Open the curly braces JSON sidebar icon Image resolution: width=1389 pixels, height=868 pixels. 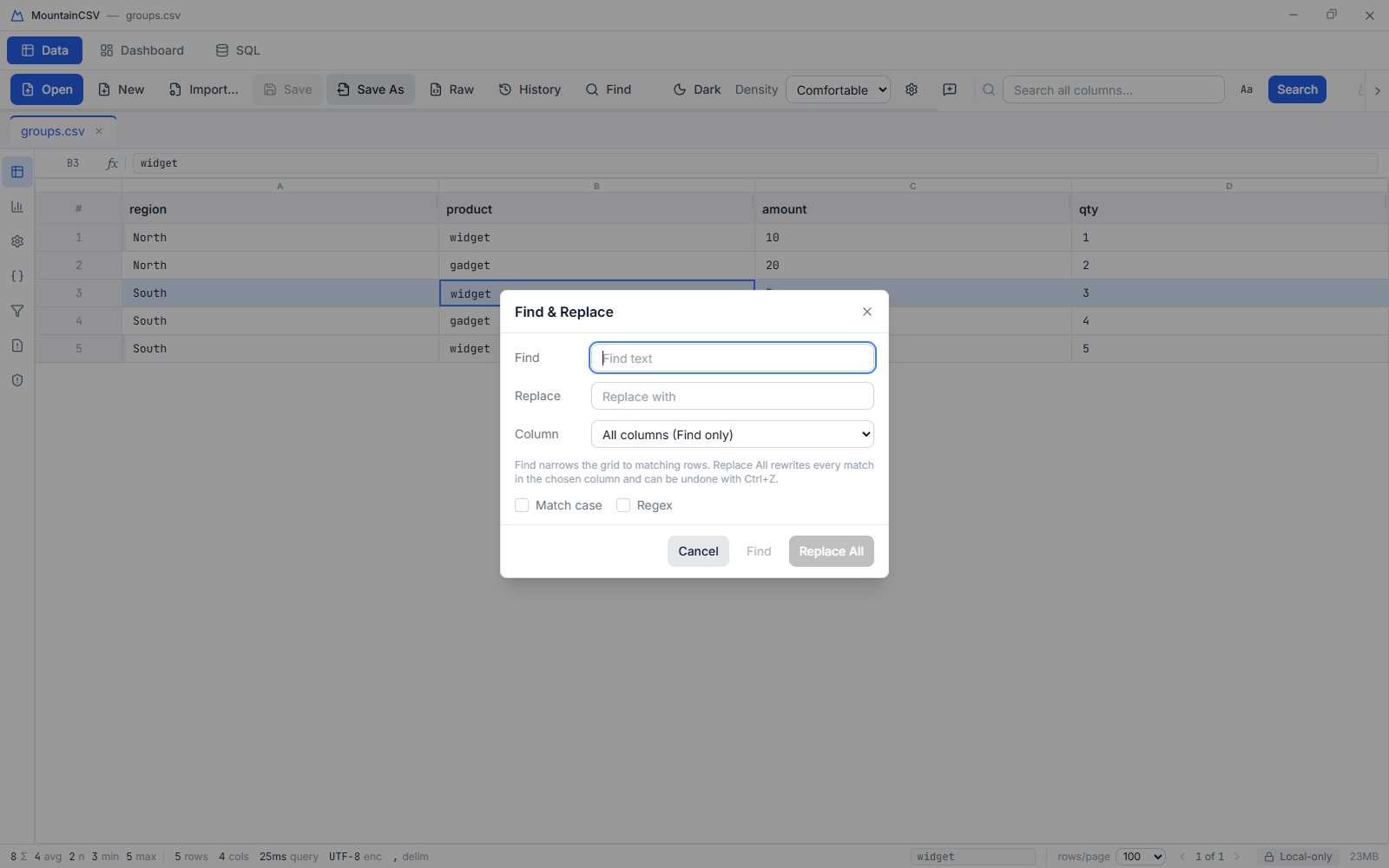[17, 276]
